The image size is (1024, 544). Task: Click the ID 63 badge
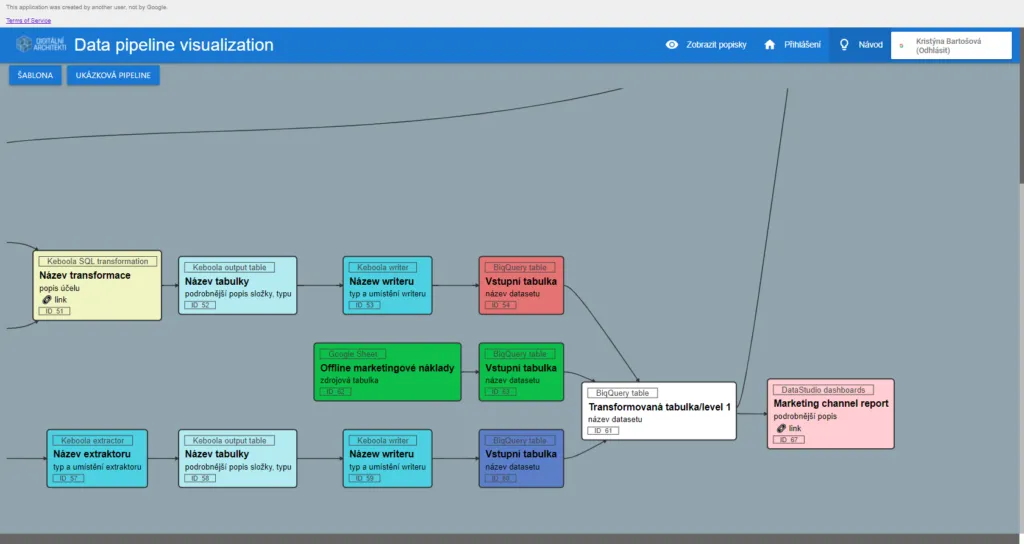[x=501, y=392]
